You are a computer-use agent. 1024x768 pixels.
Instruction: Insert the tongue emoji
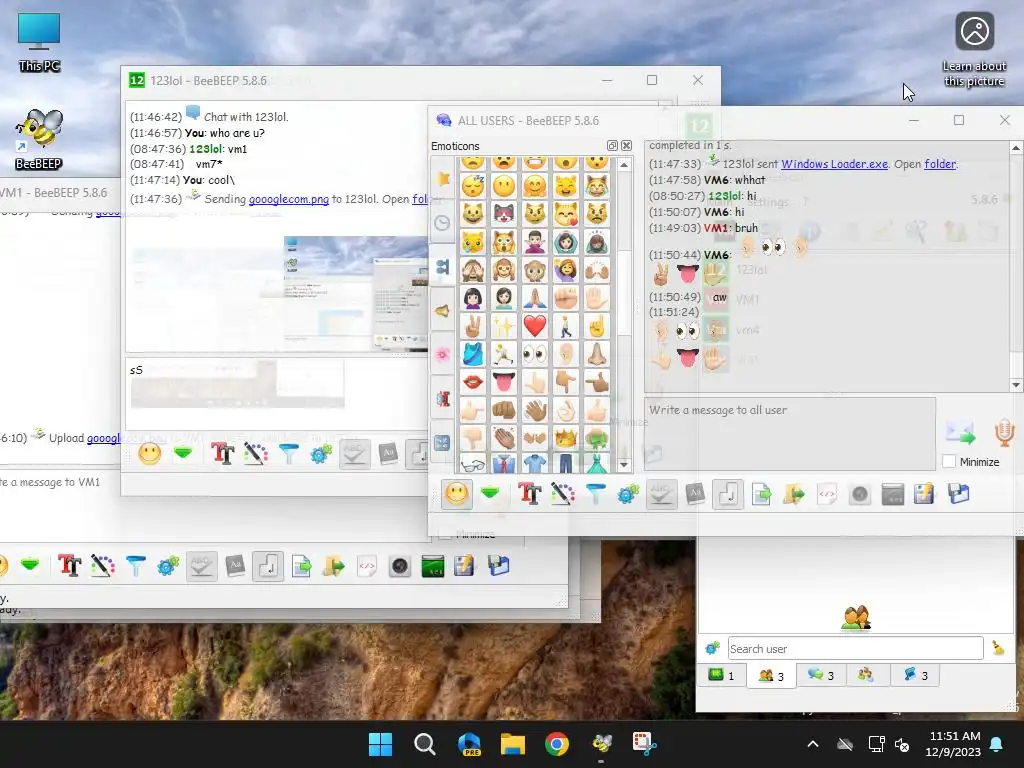pyautogui.click(x=504, y=382)
